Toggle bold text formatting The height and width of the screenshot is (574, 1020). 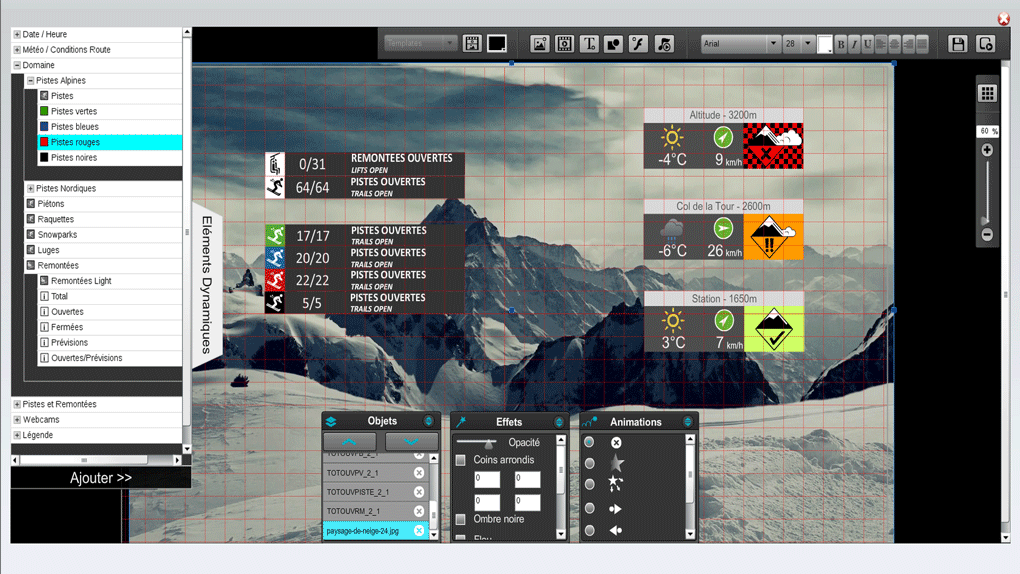(x=840, y=44)
